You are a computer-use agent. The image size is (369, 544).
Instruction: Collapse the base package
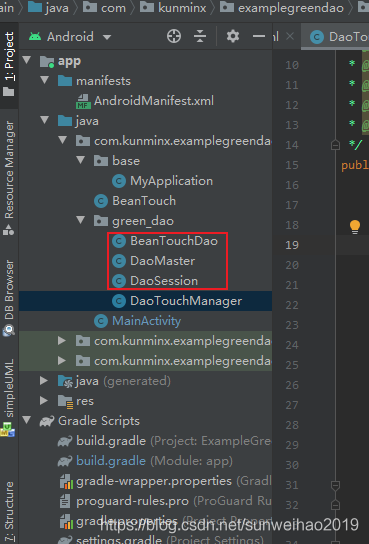[x=81, y=160]
